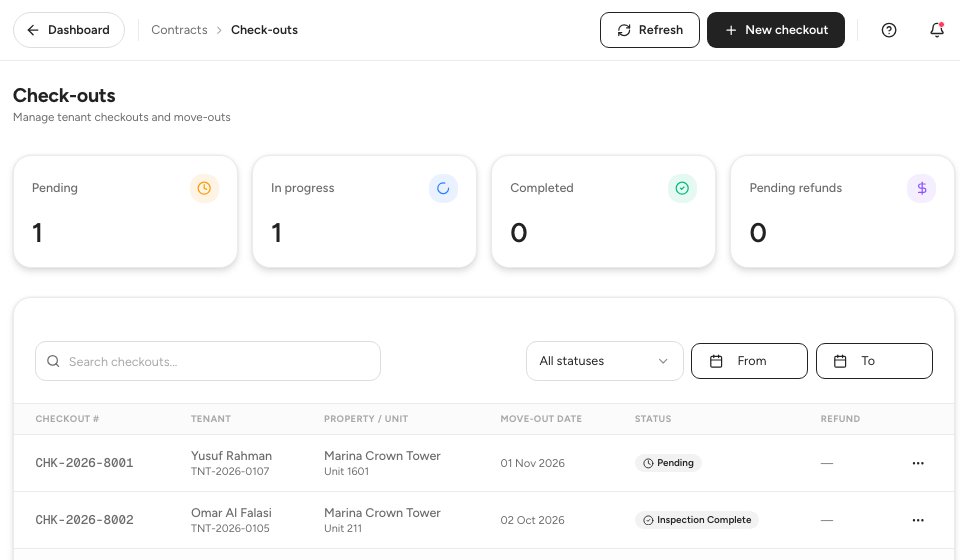
Task: Click the Completed summary card
Action: click(604, 211)
